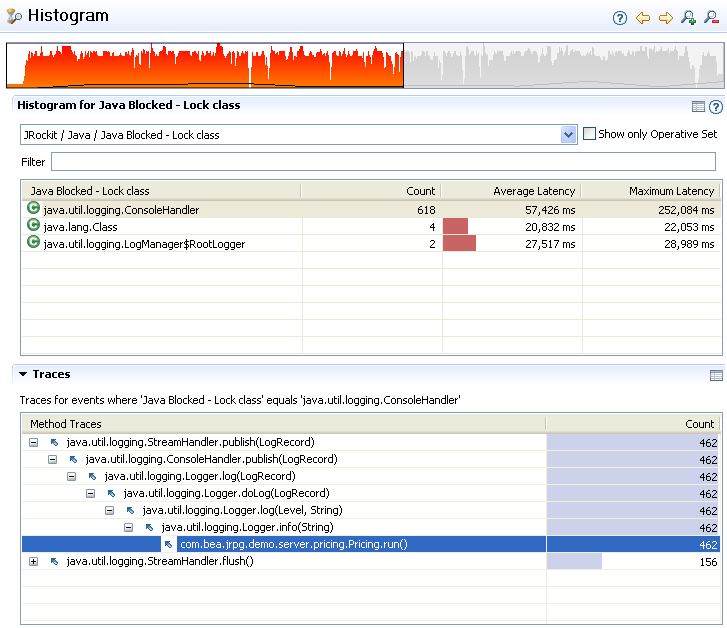Expand StreamHandler.flush() trace node
This screenshot has height=628, width=727.
(33, 562)
